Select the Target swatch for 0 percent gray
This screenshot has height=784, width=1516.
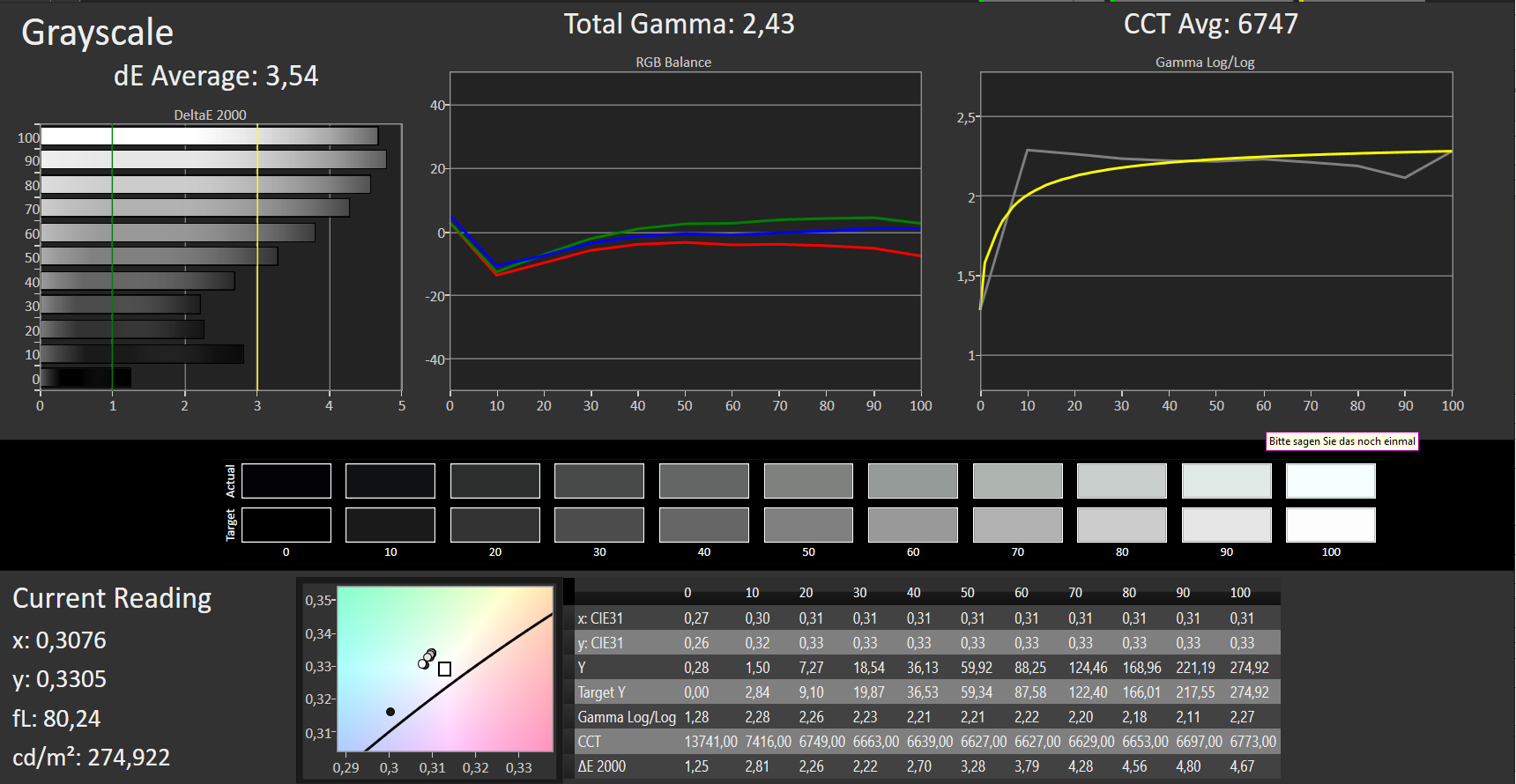pyautogui.click(x=286, y=525)
